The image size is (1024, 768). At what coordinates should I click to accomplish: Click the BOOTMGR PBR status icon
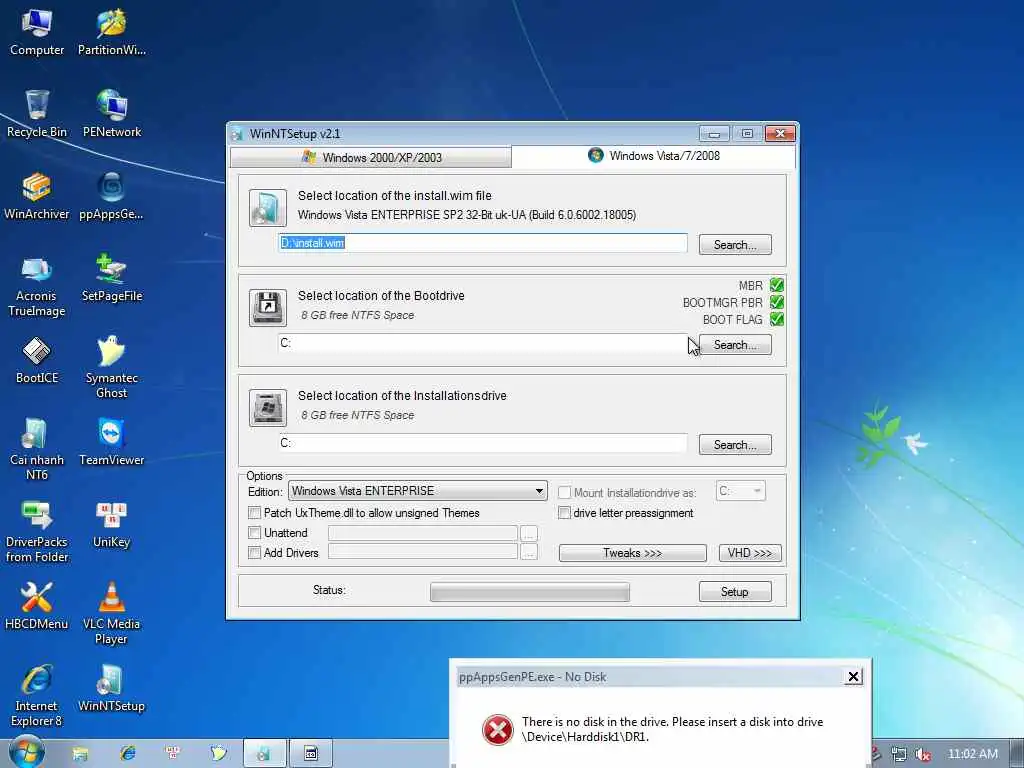point(776,302)
